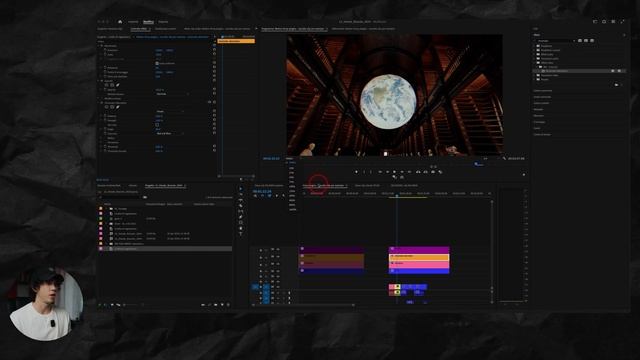
Task: Select the Pen tool in Tools panel
Action: pos(241,217)
